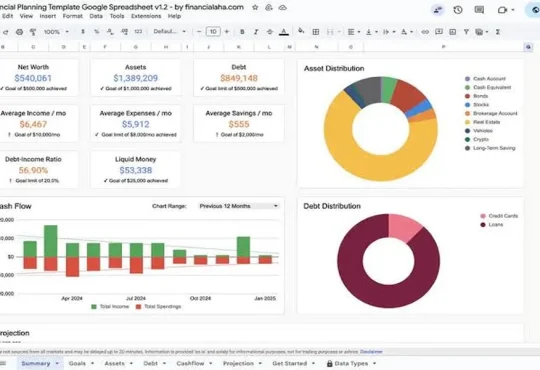This screenshot has height=370, width=540.
Task: Open the fill color bucket tool
Action: pos(301,31)
